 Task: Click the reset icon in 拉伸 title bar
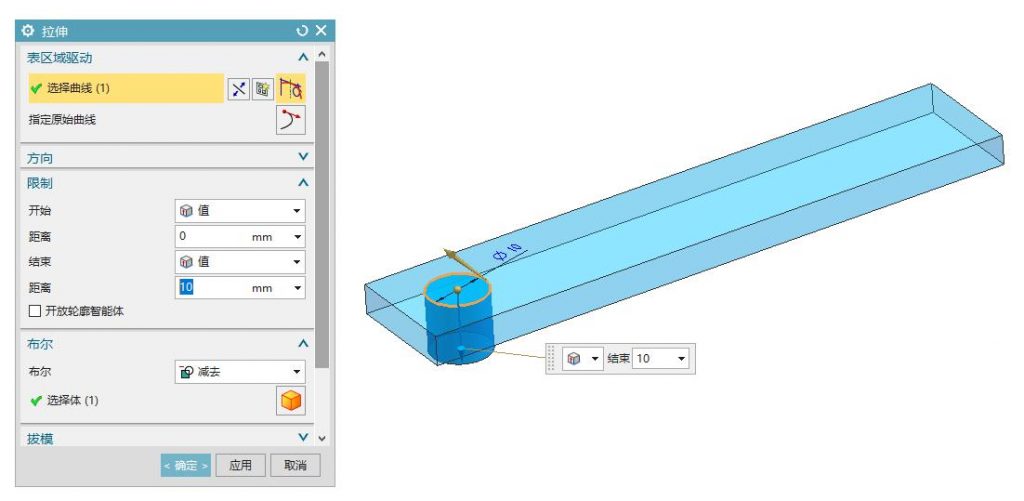point(302,31)
